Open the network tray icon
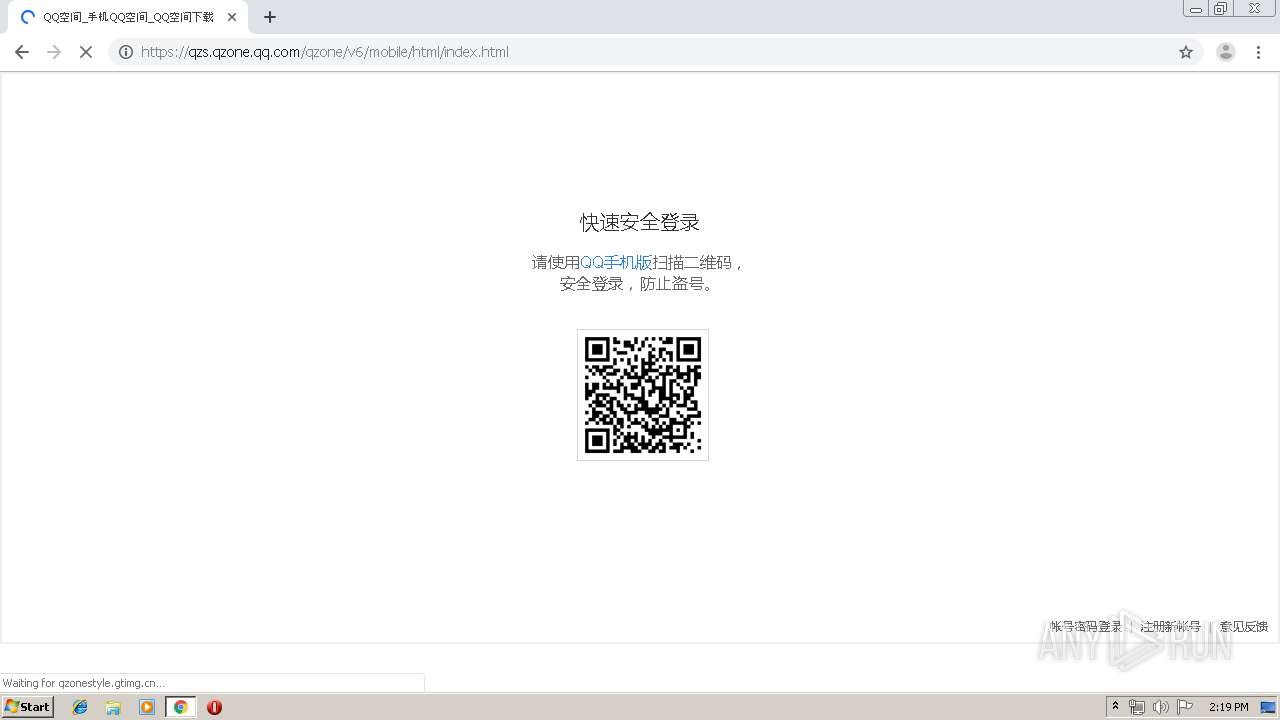 pos(1137,707)
